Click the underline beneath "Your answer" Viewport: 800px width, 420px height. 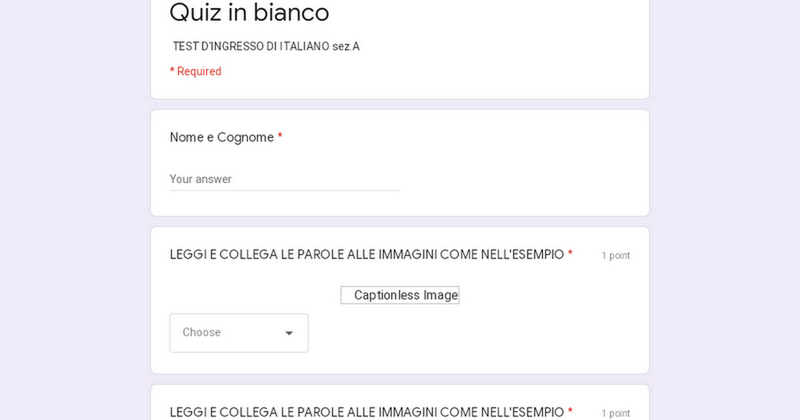284,190
